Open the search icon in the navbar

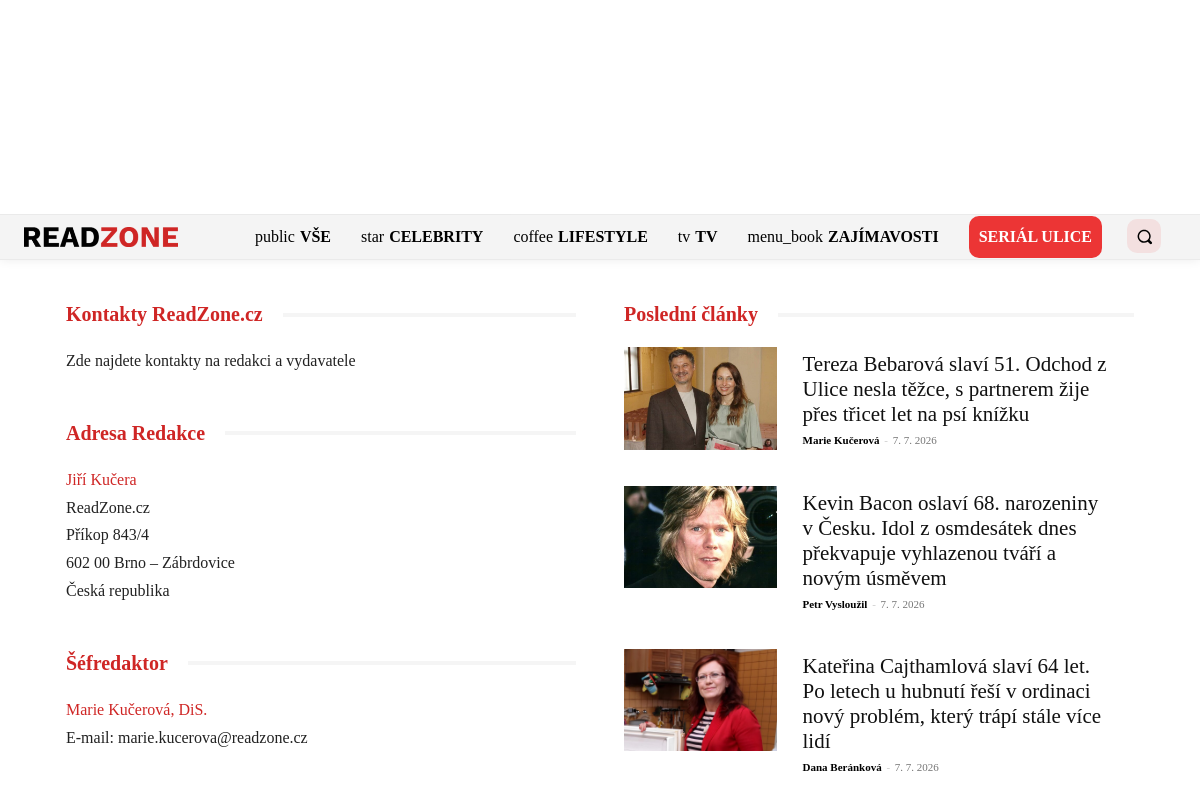(x=1144, y=237)
